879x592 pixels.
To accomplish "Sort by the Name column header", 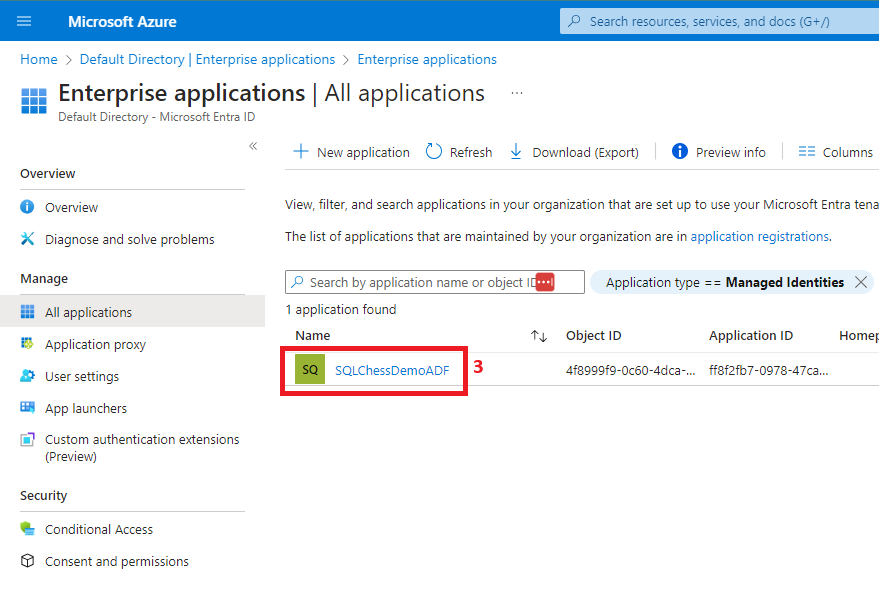I will [x=313, y=335].
